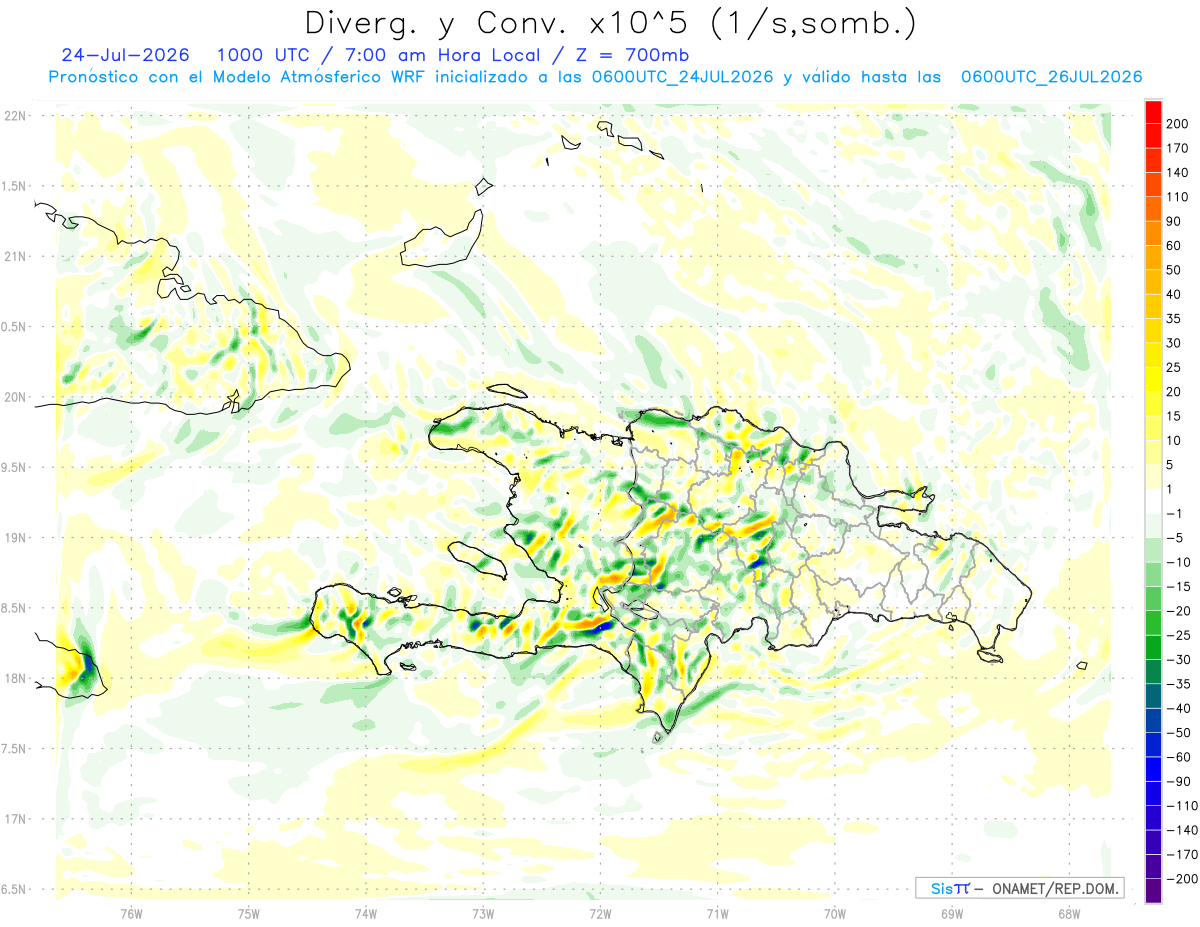Click the '73W' longitude label

pos(483,915)
